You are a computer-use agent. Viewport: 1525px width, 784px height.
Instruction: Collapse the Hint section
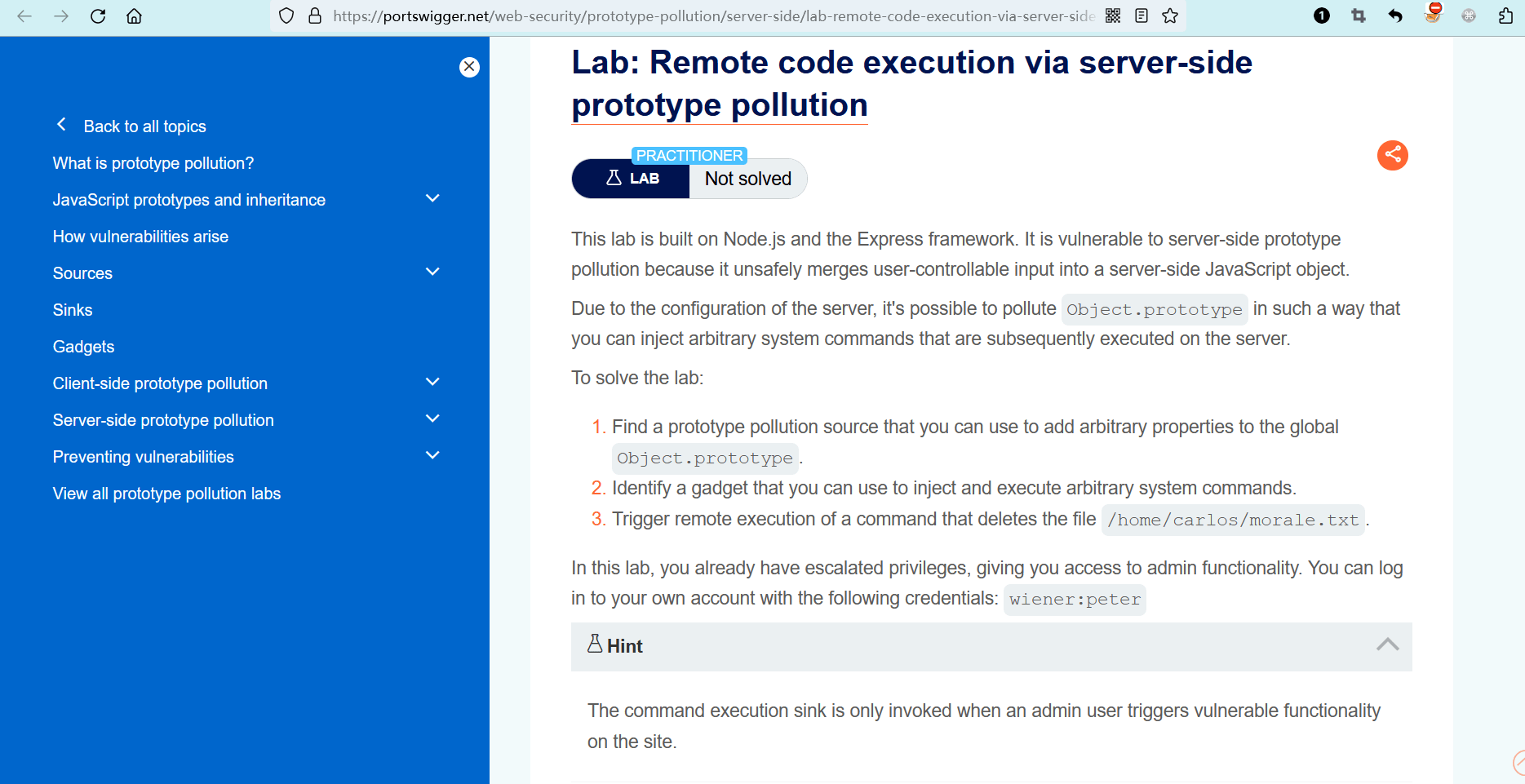[1387, 645]
